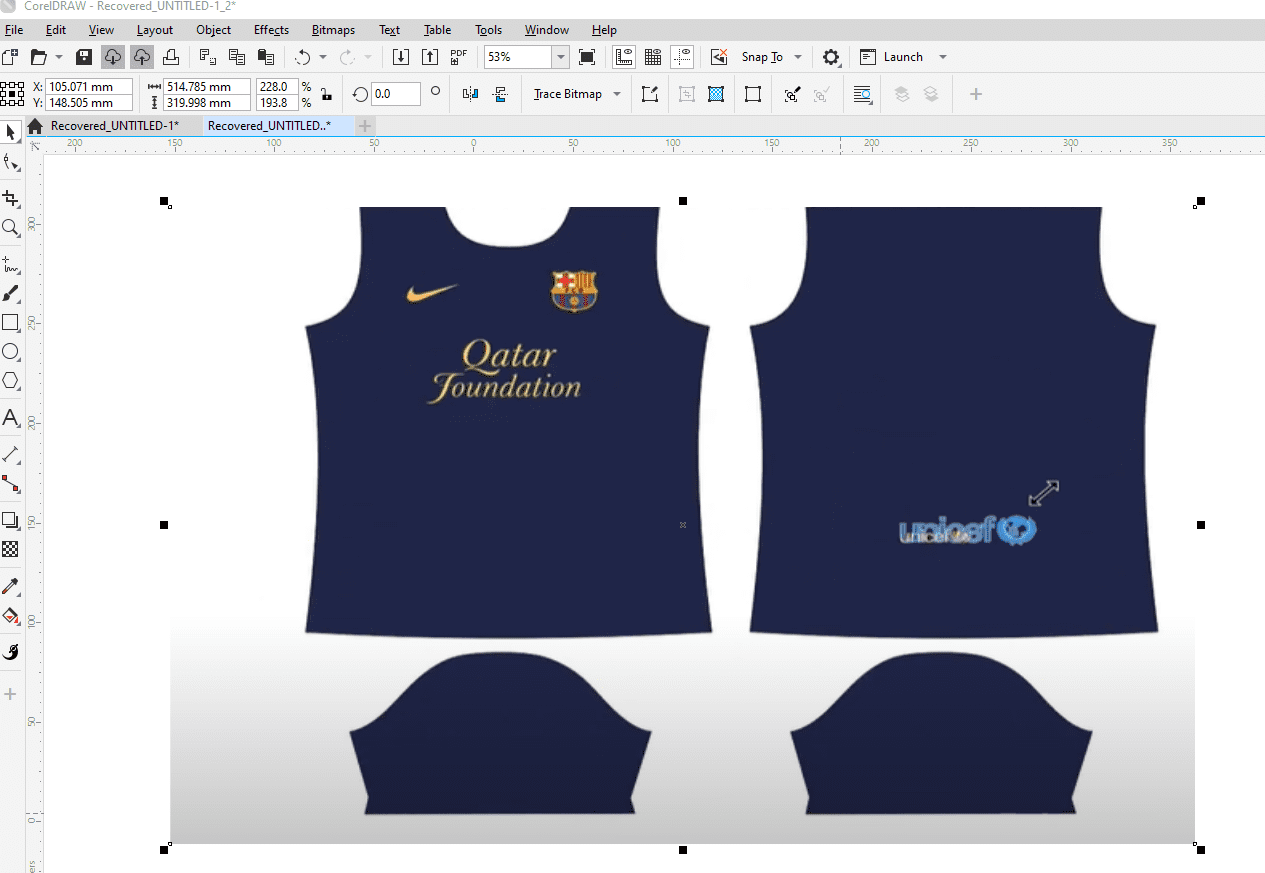Open the File menu
The height and width of the screenshot is (873, 1265).
(x=14, y=30)
